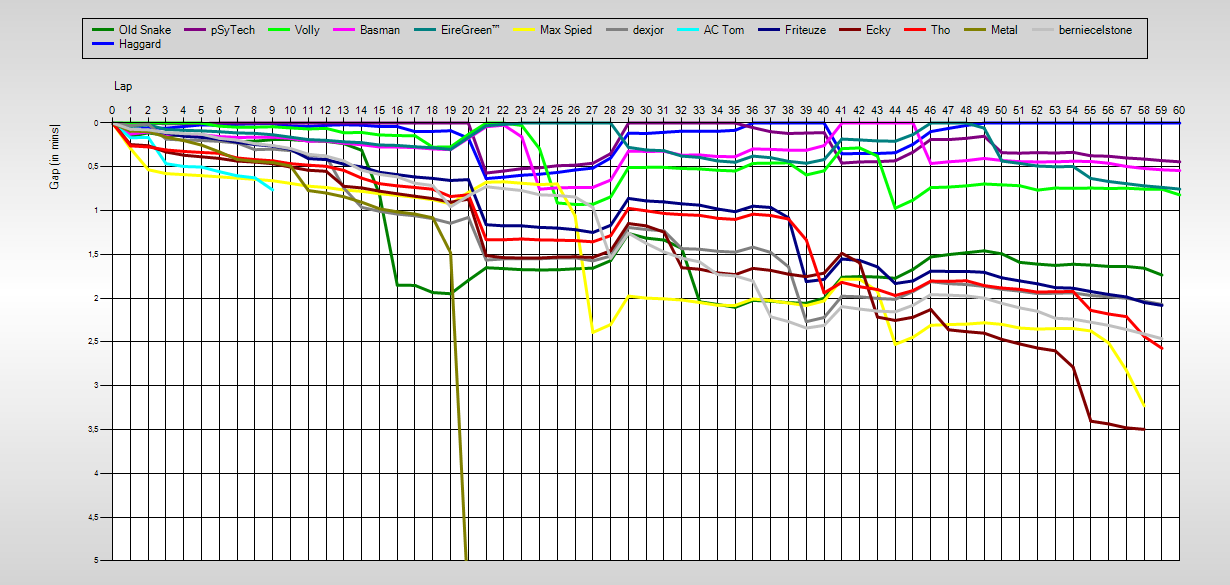The image size is (1230, 585).
Task: Select lap 28 on the lap axis
Action: 610,109
